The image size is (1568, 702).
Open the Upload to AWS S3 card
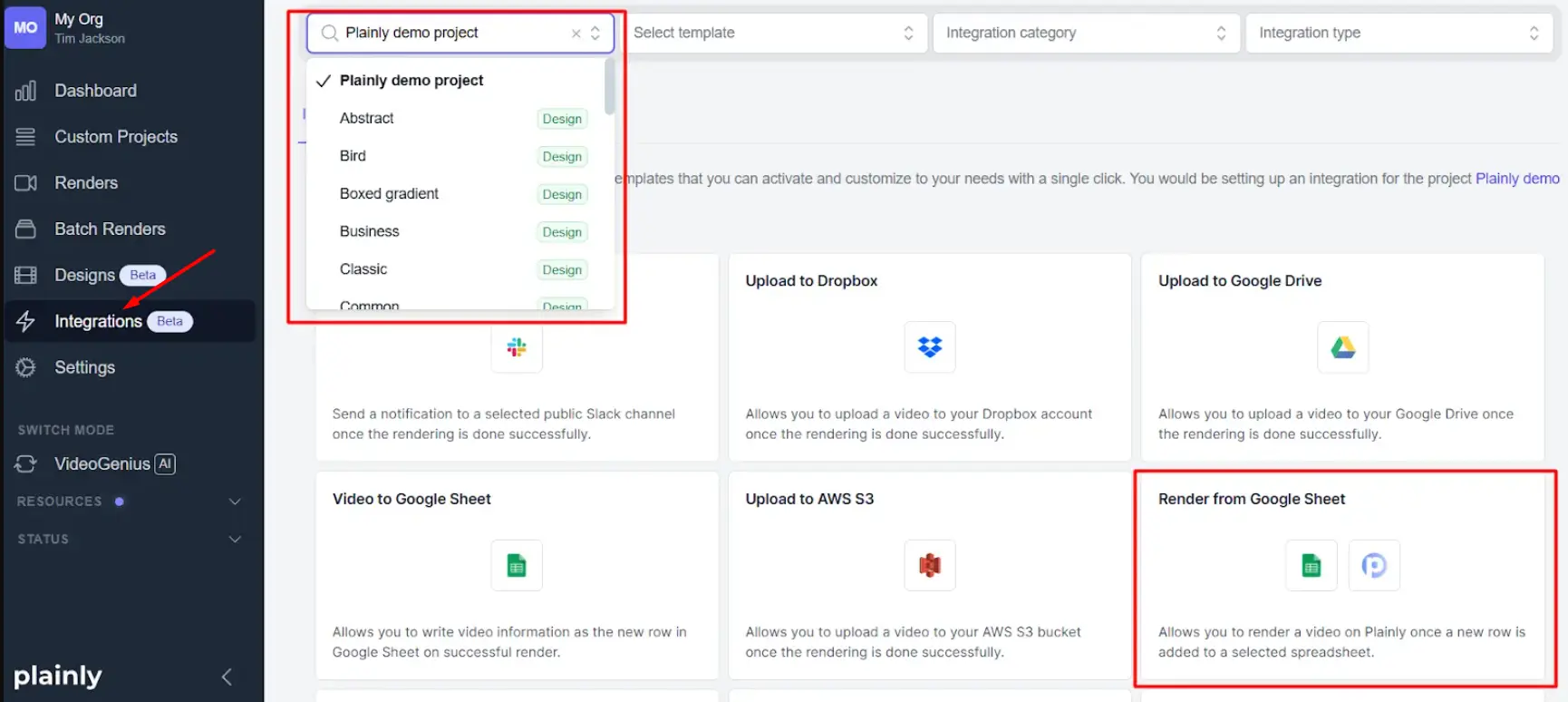[930, 575]
